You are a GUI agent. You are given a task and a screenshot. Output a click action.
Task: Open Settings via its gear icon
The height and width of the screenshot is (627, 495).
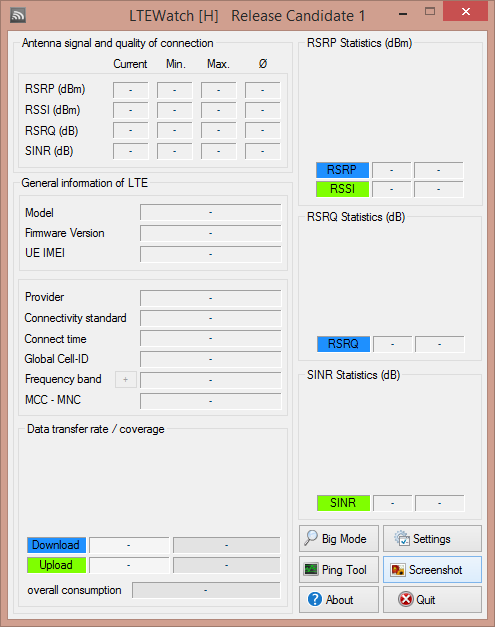[x=402, y=538]
